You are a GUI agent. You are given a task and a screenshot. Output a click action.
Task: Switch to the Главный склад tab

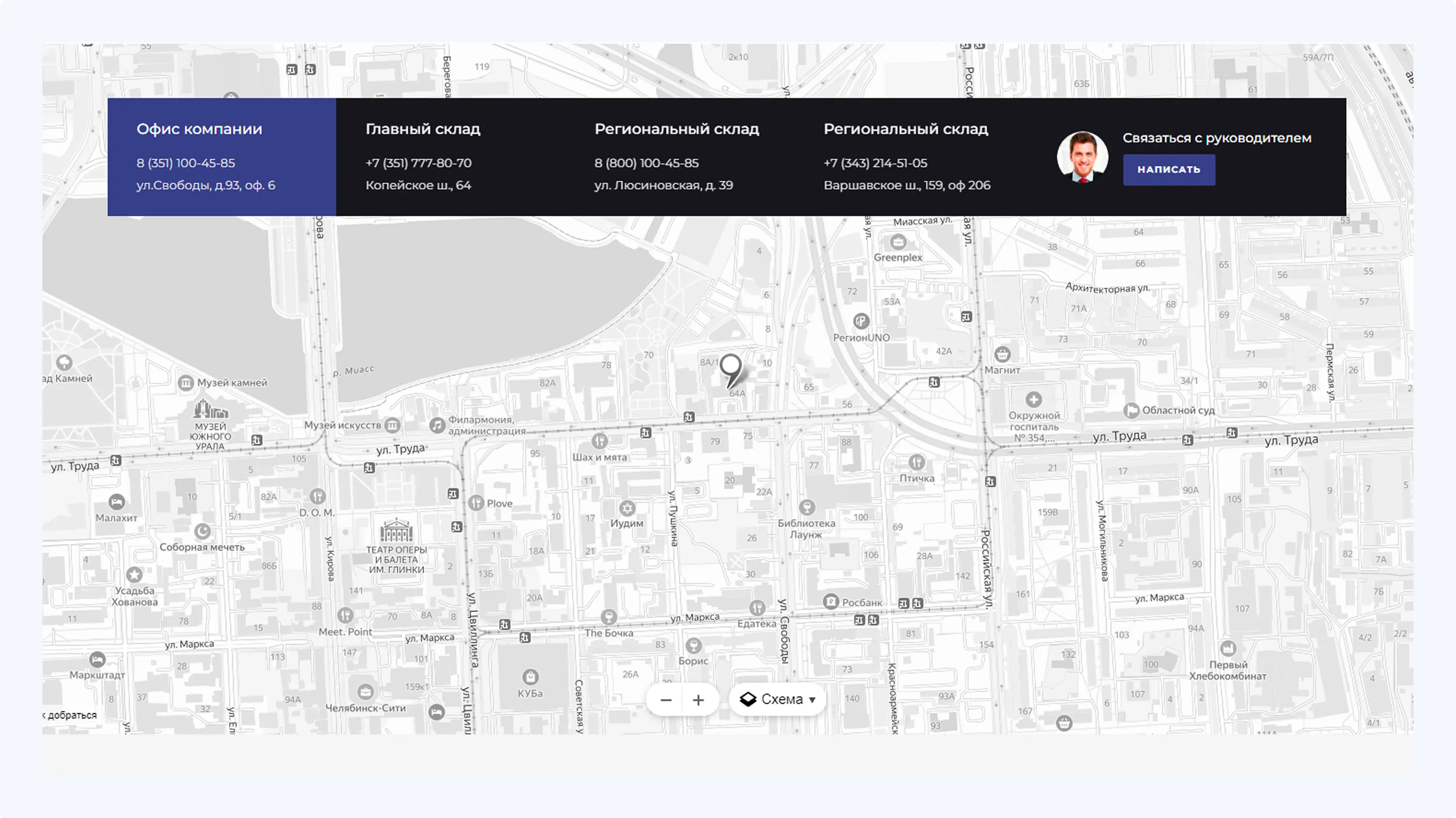[422, 129]
